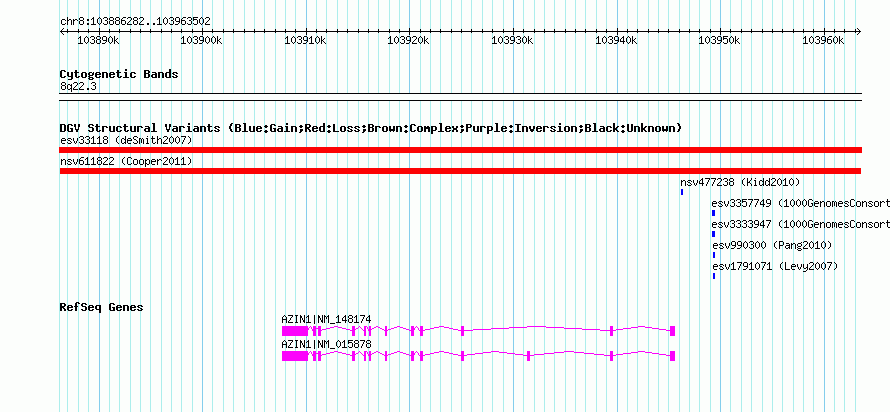The image size is (890, 412).
Task: Click the AZIN1|NM_148174 transcript label
Action: [x=326, y=319]
